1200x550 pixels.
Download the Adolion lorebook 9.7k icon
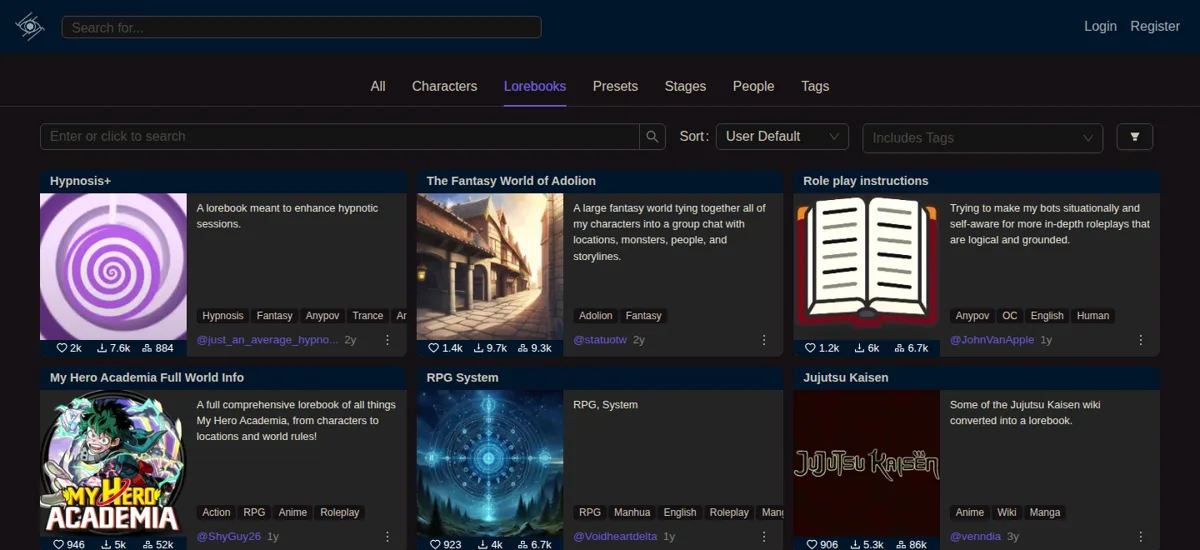478,348
